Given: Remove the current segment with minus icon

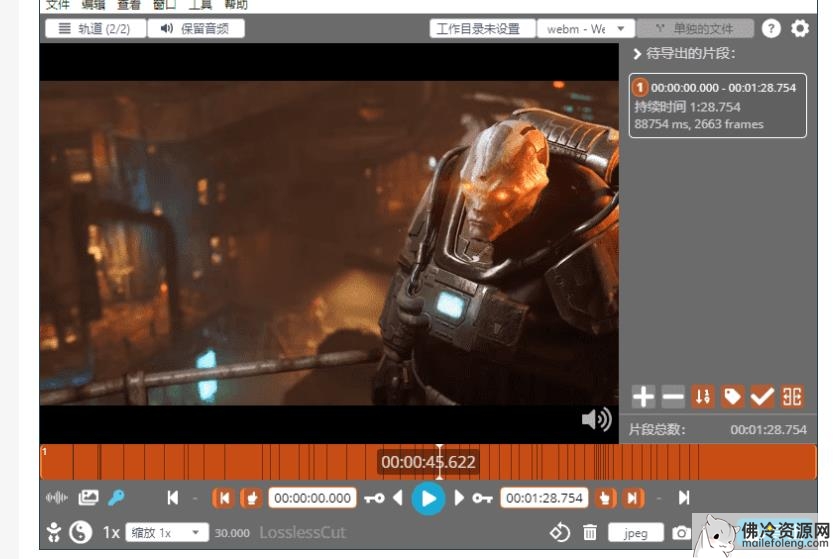Looking at the screenshot, I should [673, 397].
